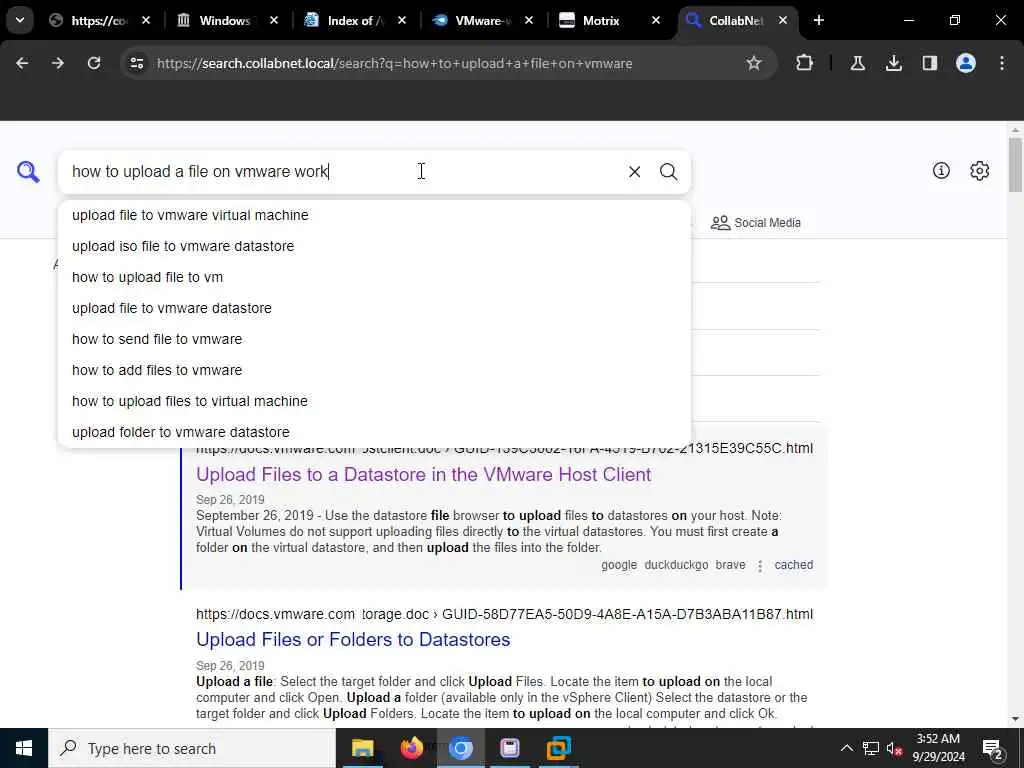This screenshot has width=1024, height=768.
Task: Select suggestion 'how to upload files to virtual machine'
Action: click(x=374, y=401)
